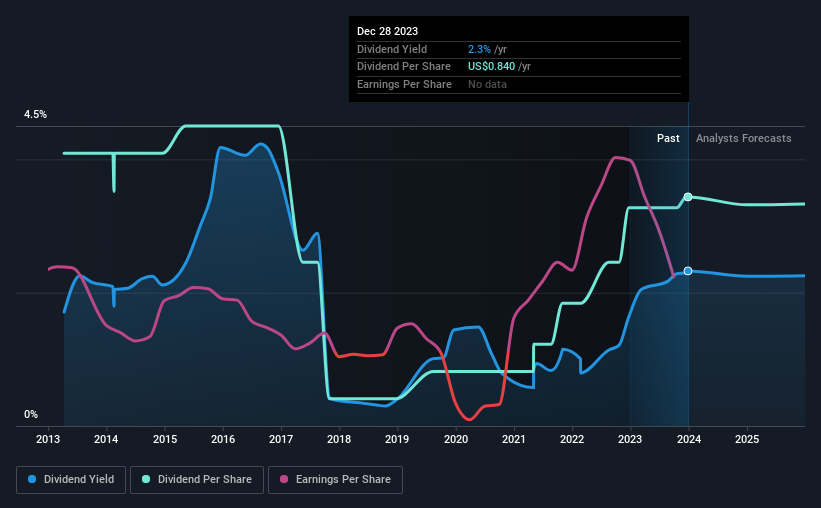Click the 2022 x-axis label

coord(572,439)
